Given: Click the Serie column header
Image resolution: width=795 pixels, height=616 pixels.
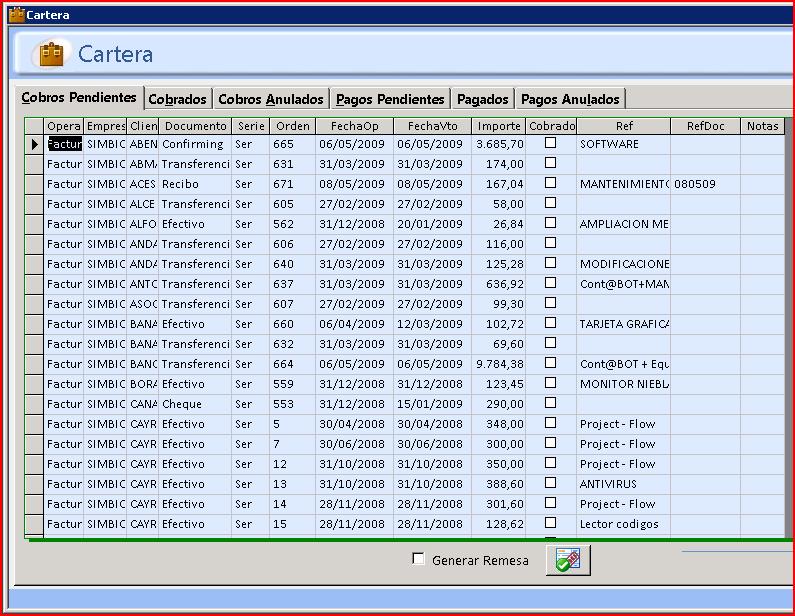Looking at the screenshot, I should coord(251,126).
